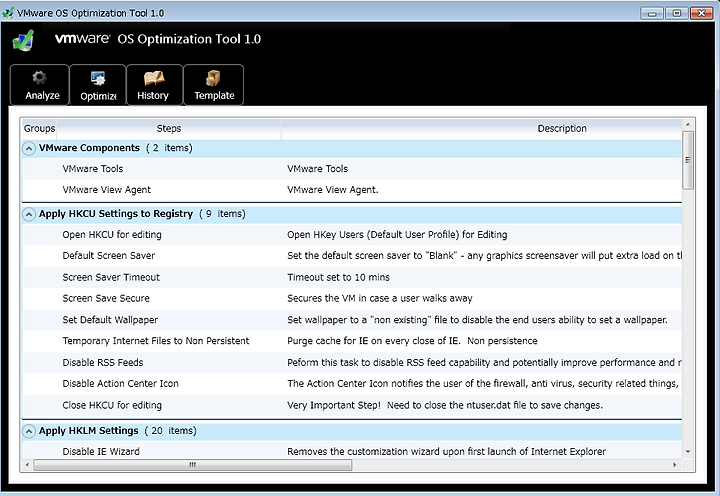Viewport: 720px width, 496px height.
Task: Click the title bar application icon
Action: pos(8,13)
